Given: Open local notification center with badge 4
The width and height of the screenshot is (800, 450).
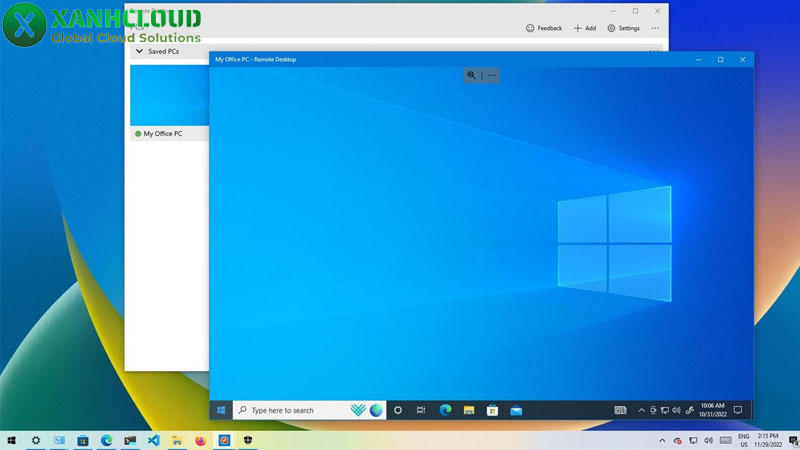Looking at the screenshot, I should (x=794, y=440).
